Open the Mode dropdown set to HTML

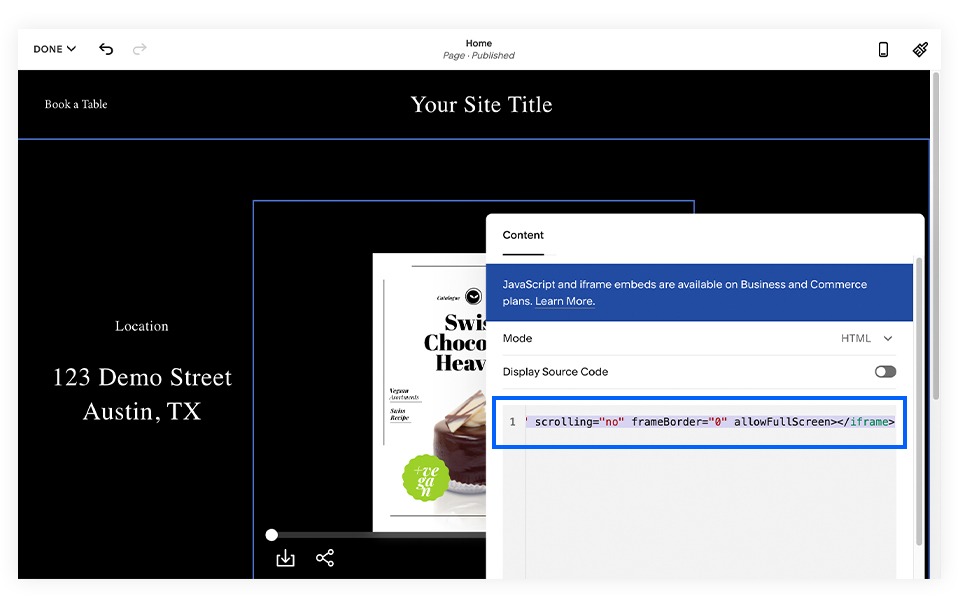click(x=866, y=338)
